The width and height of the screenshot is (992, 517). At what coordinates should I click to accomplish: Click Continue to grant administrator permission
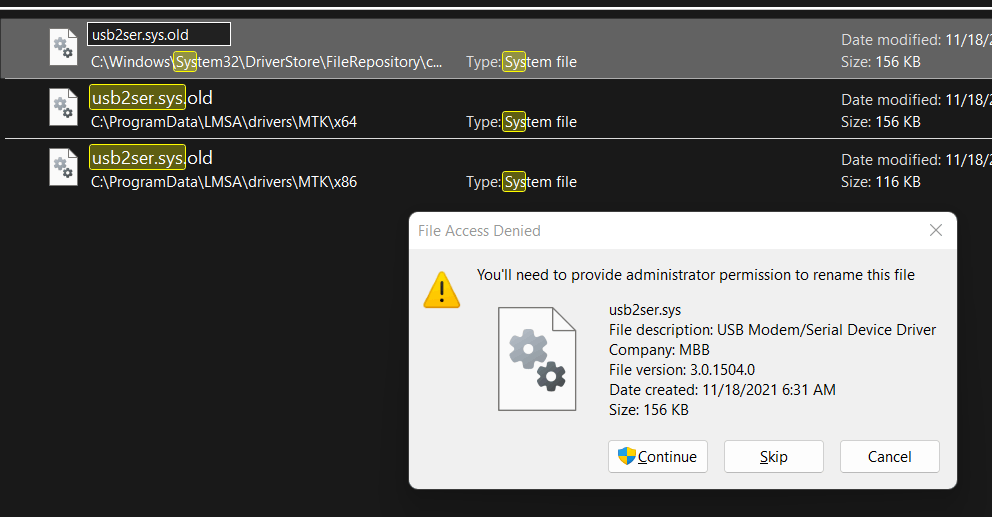(657, 456)
